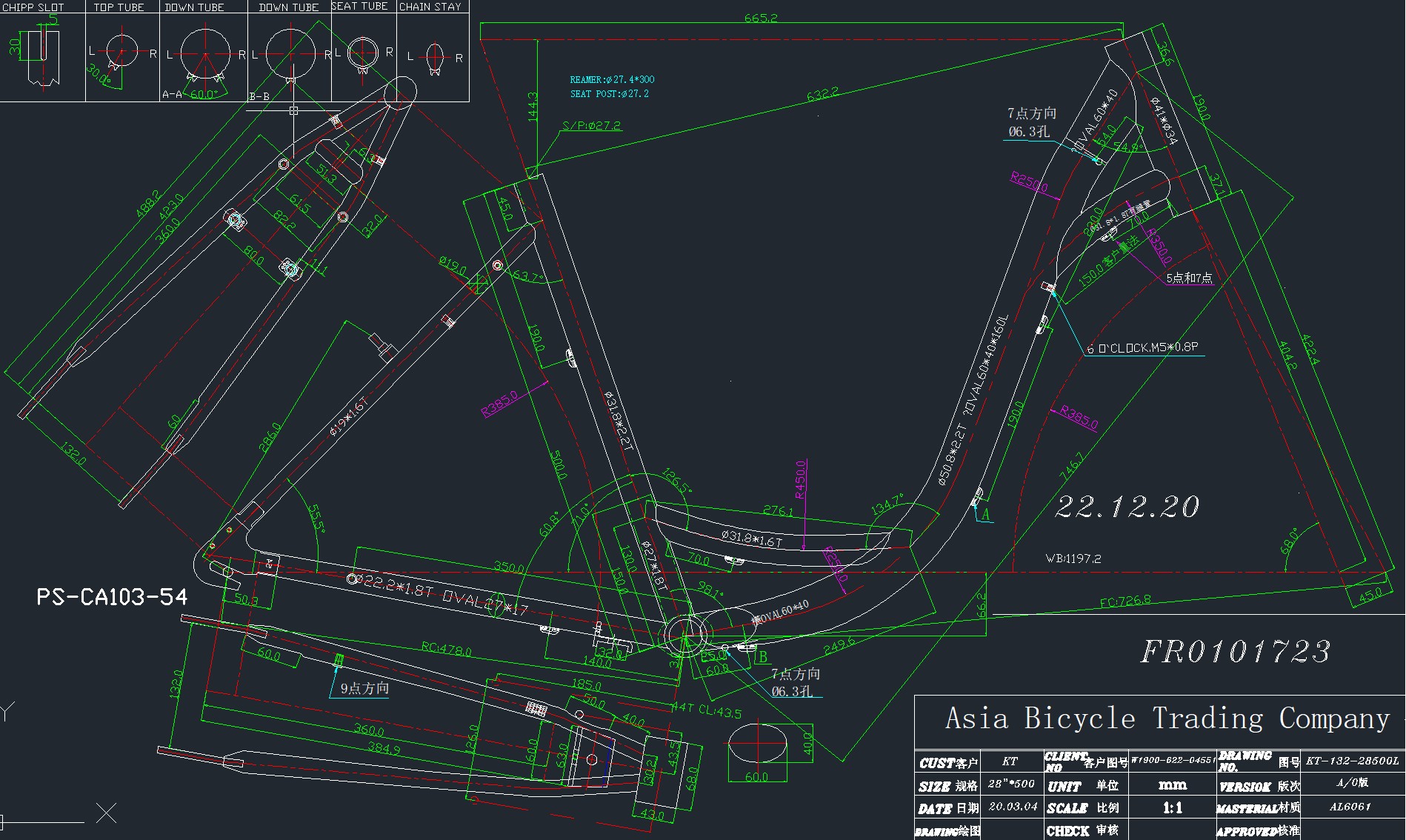Viewport: 1406px width, 840px height.
Task: Select the DOWN TUBE A-A section circle
Action: [x=204, y=54]
